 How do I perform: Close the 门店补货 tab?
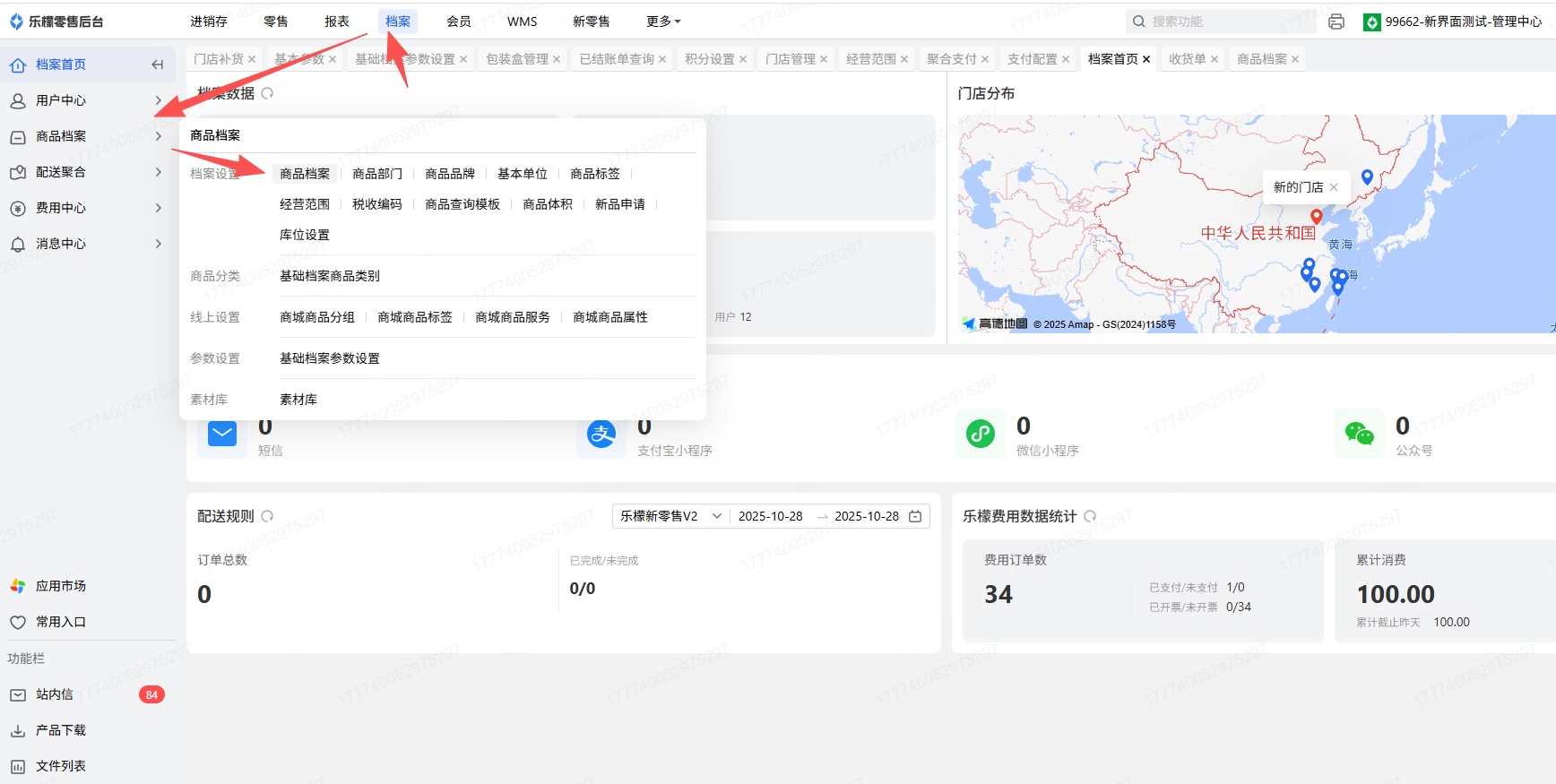(x=252, y=60)
